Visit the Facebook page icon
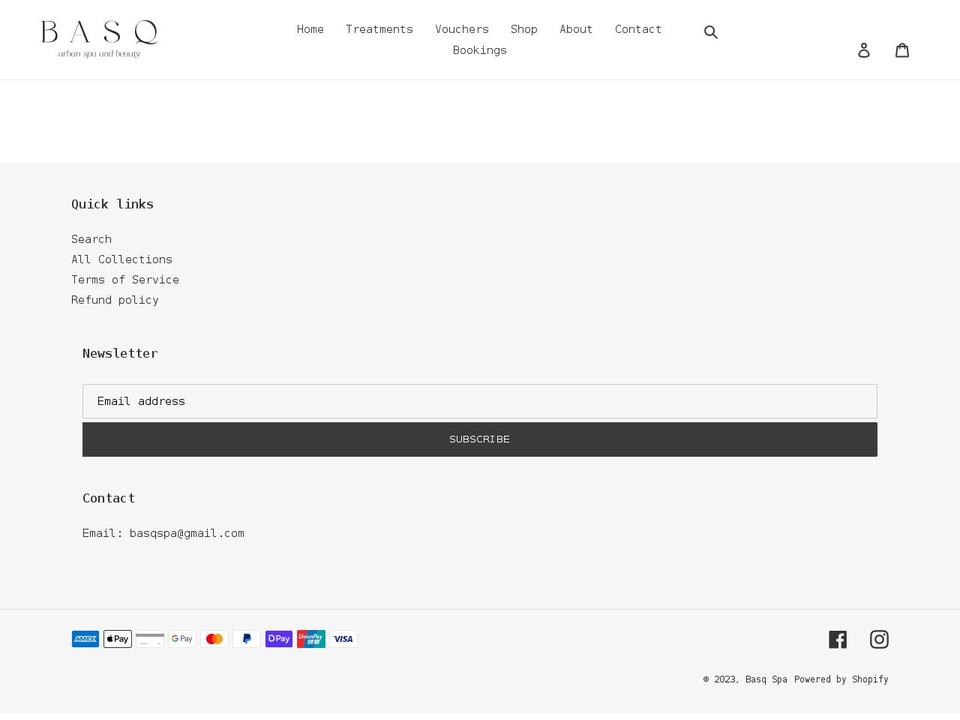960x720 pixels. pyautogui.click(x=838, y=639)
